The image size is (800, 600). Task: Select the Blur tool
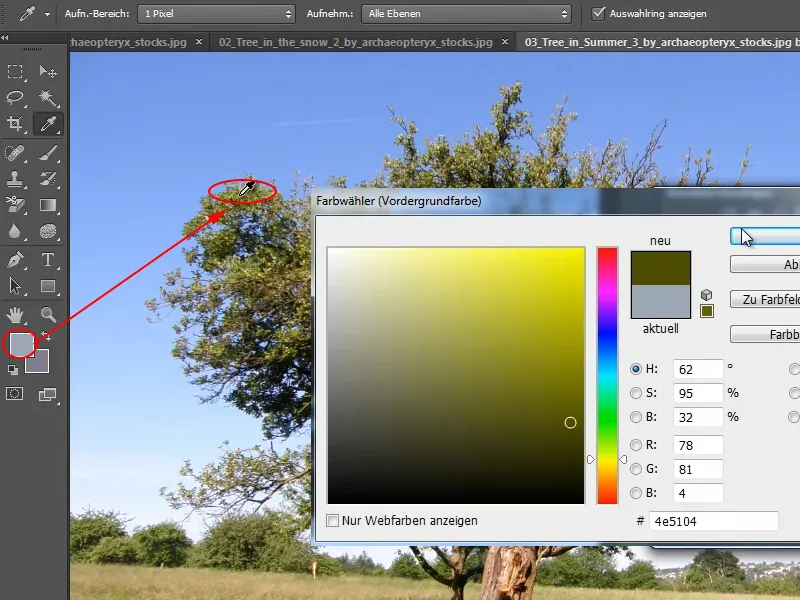click(x=15, y=231)
